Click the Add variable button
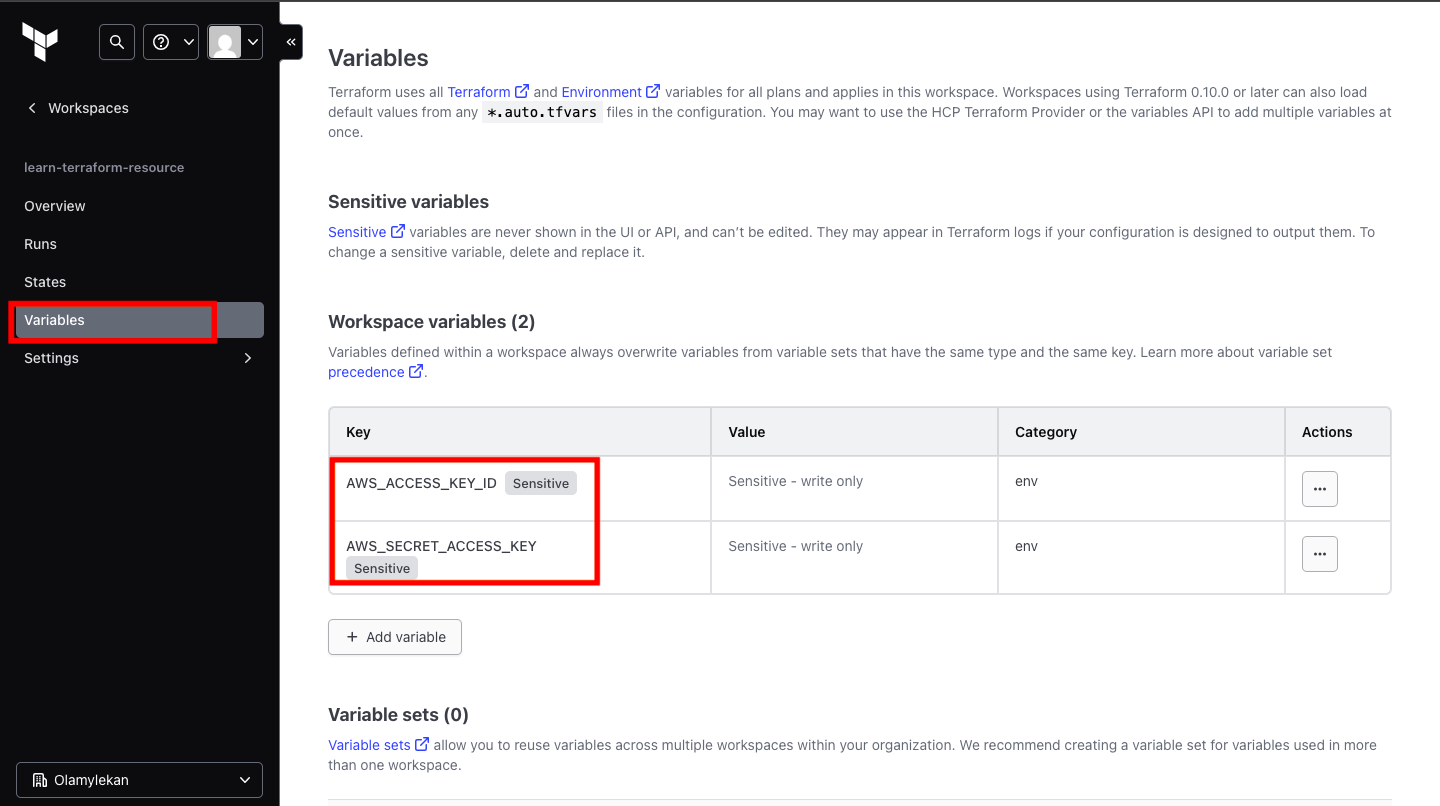This screenshot has width=1440, height=806. (395, 637)
